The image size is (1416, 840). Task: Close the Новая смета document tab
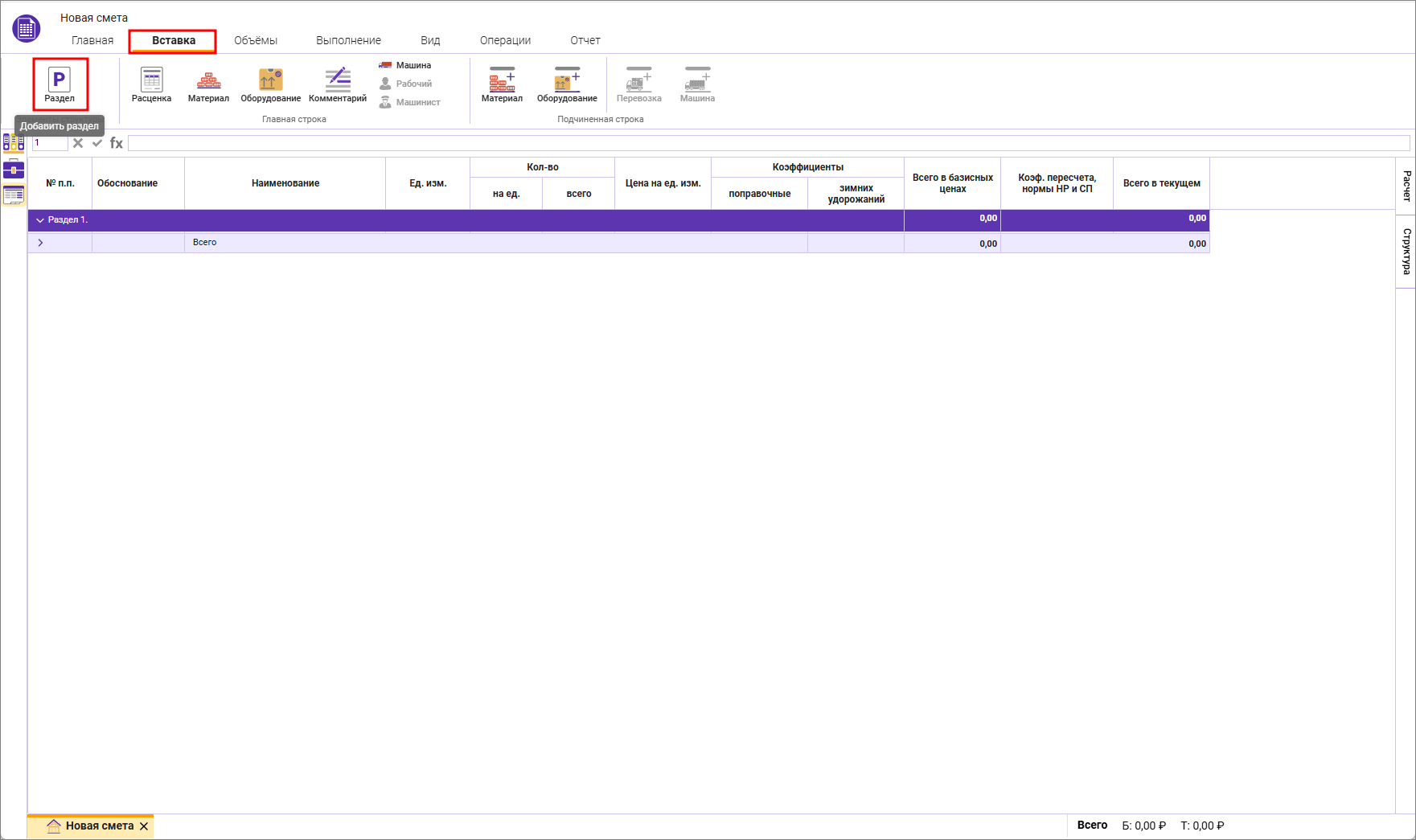pos(144,826)
